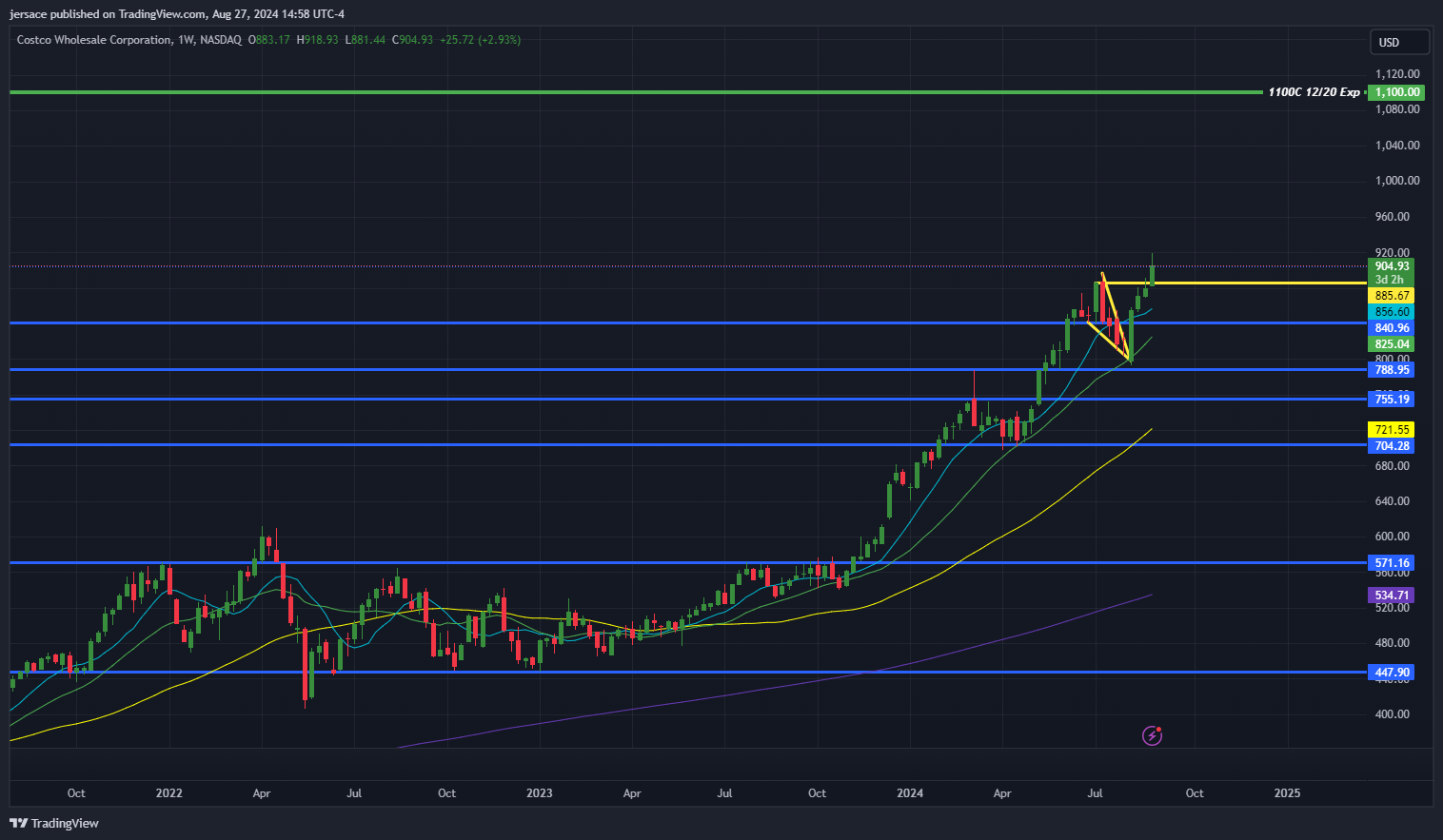This screenshot has height=840, width=1443.
Task: Click the yellow 721.55 moving average label
Action: [x=1391, y=430]
